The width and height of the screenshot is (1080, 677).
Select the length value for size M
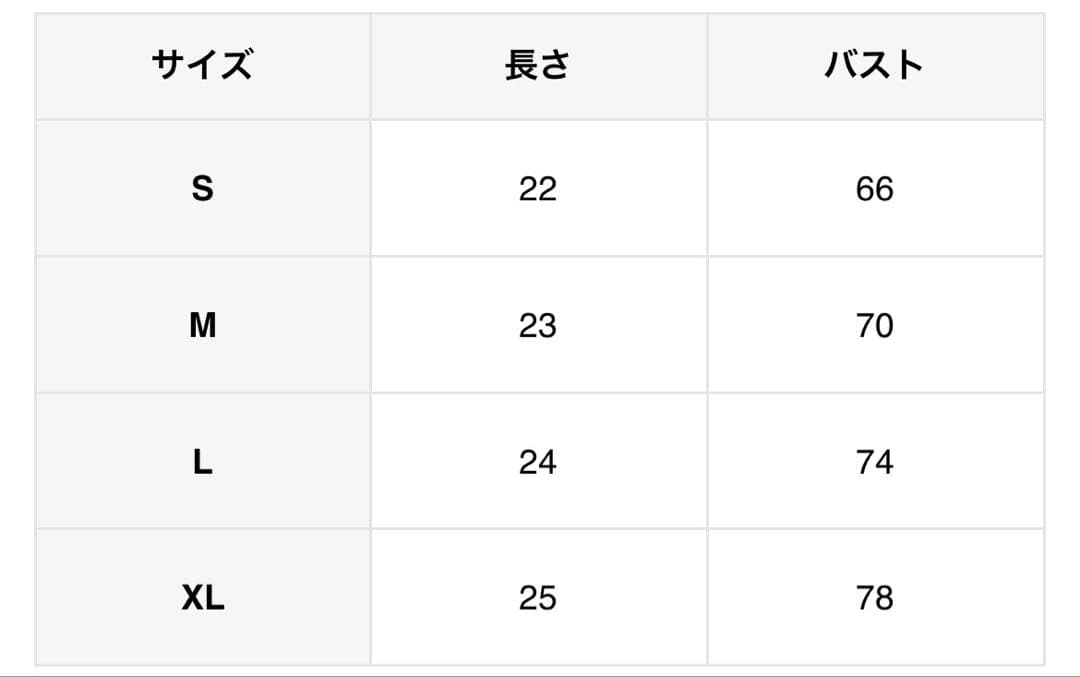538,325
